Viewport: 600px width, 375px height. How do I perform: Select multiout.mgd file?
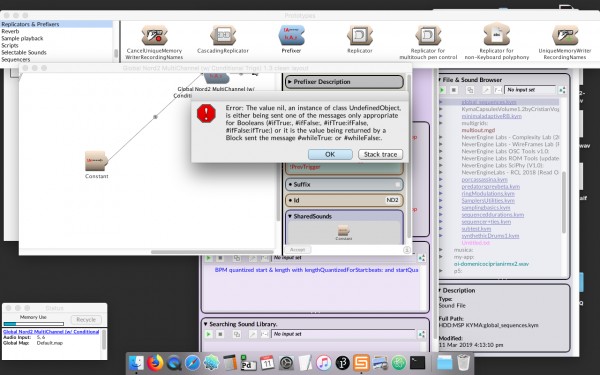click(478, 130)
